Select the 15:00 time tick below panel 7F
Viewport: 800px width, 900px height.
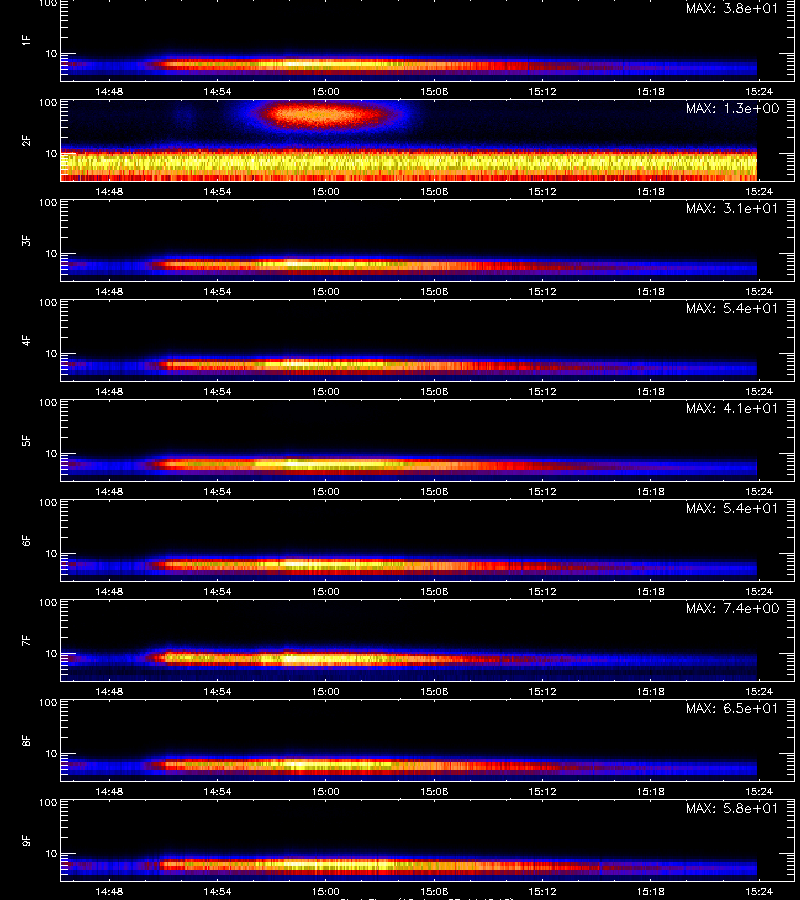pyautogui.click(x=325, y=691)
